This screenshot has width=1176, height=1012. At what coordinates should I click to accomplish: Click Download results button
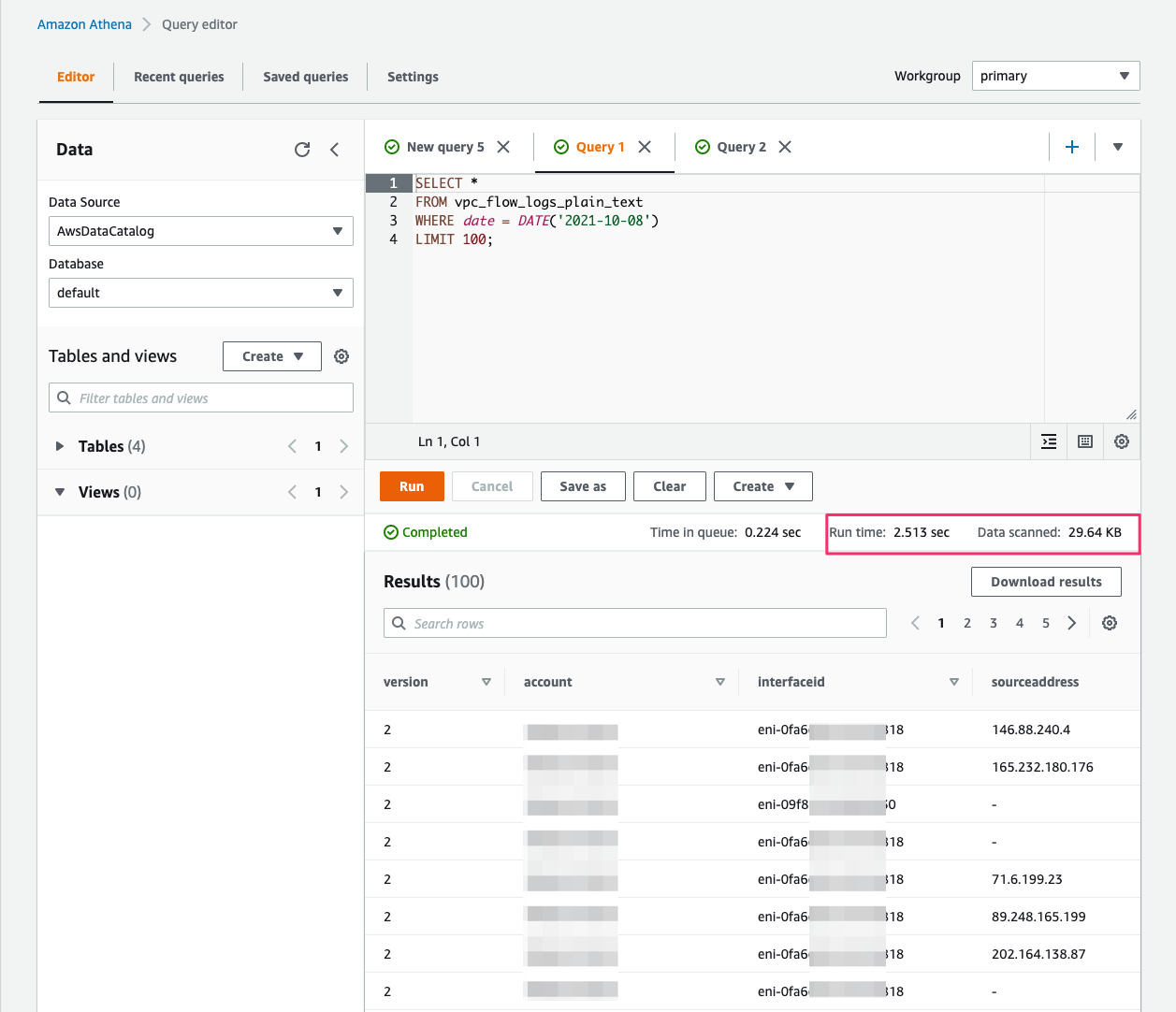tap(1046, 582)
